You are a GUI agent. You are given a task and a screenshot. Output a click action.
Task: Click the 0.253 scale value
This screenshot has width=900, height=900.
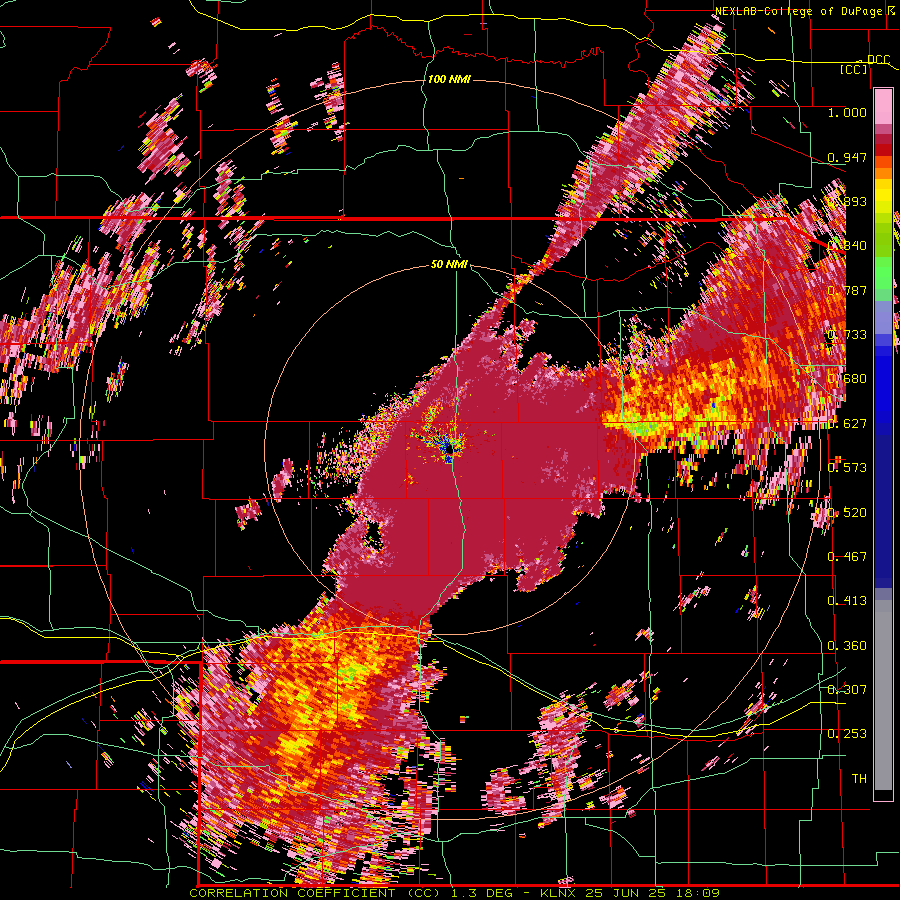point(847,734)
